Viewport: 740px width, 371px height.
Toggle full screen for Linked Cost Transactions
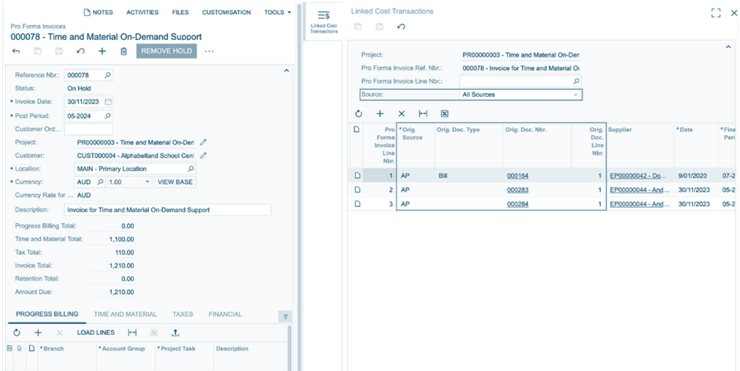[x=716, y=13]
